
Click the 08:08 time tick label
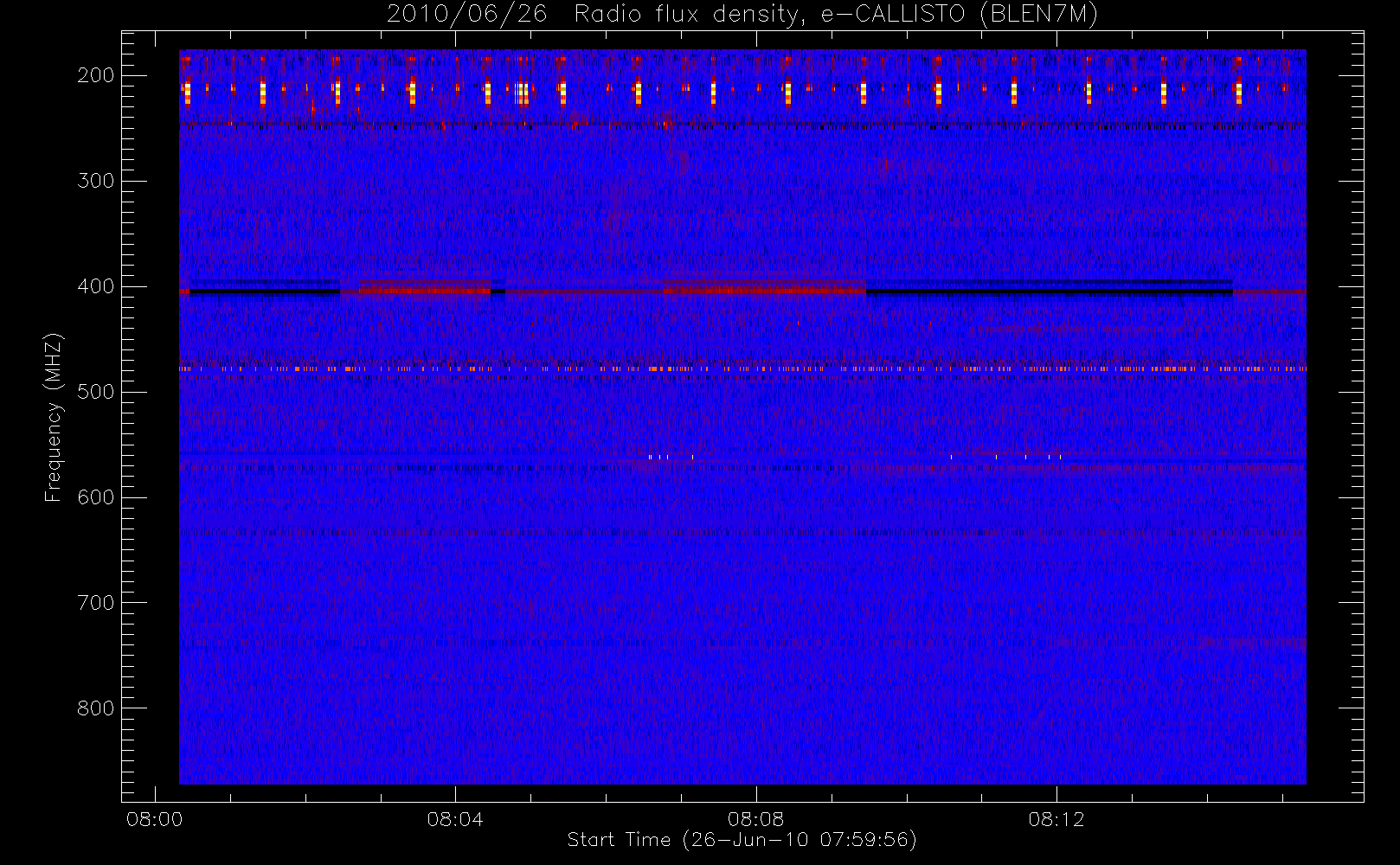click(756, 819)
